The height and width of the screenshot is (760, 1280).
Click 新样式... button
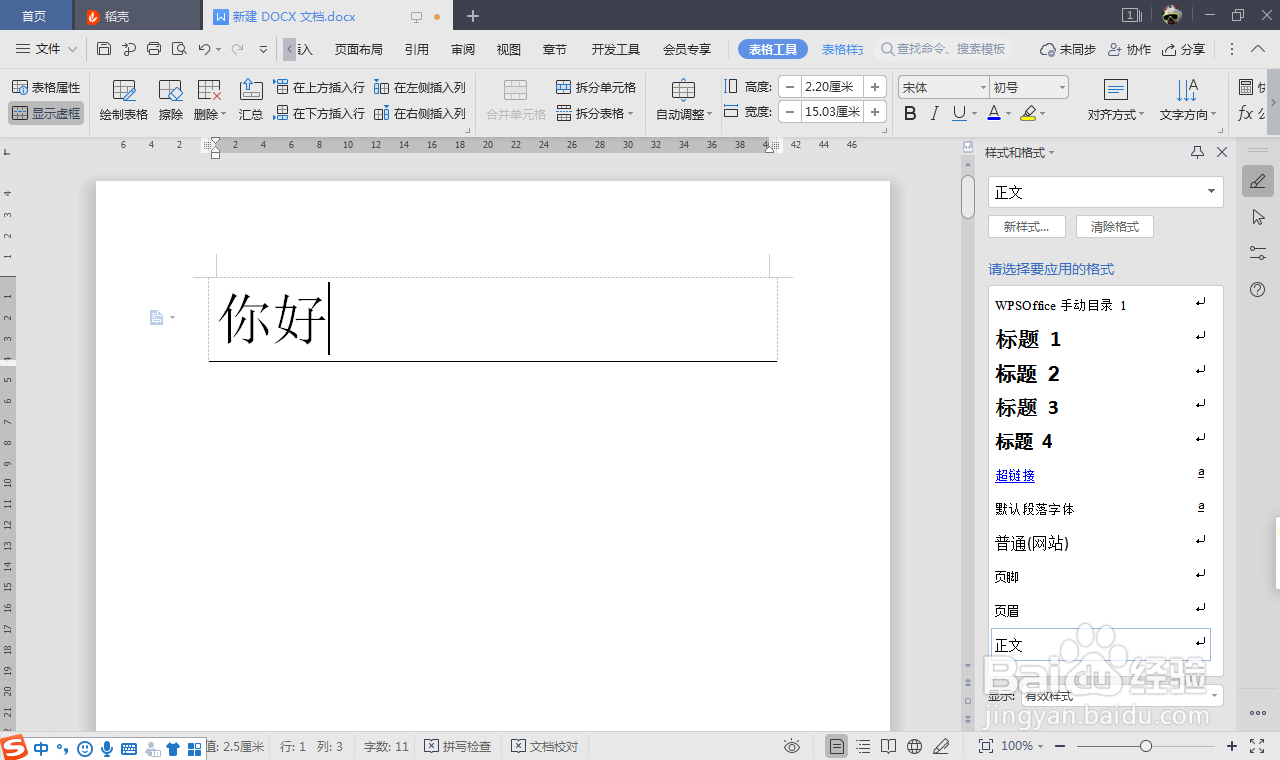point(1026,227)
